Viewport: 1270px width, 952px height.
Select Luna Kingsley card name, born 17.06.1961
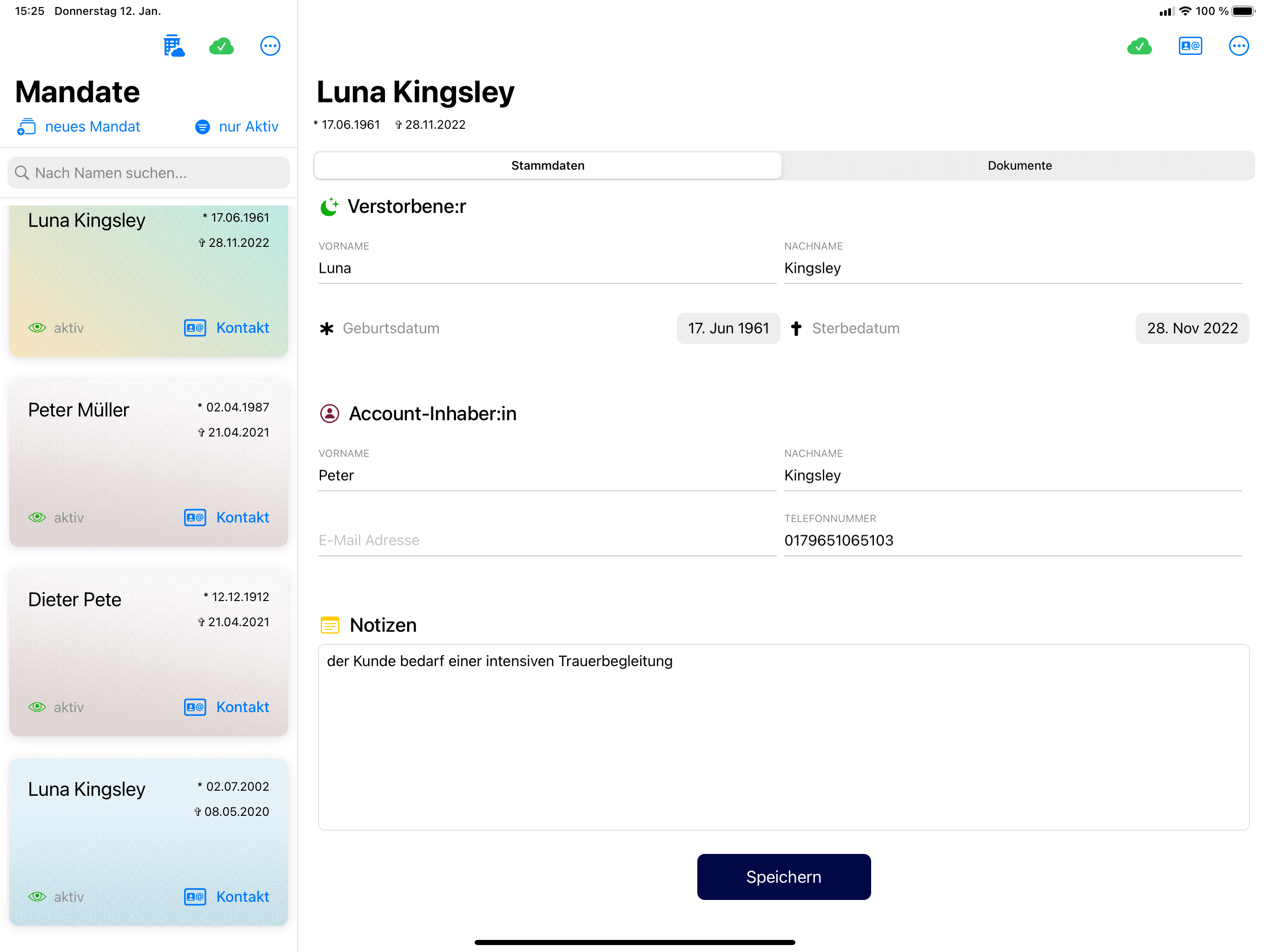click(86, 221)
